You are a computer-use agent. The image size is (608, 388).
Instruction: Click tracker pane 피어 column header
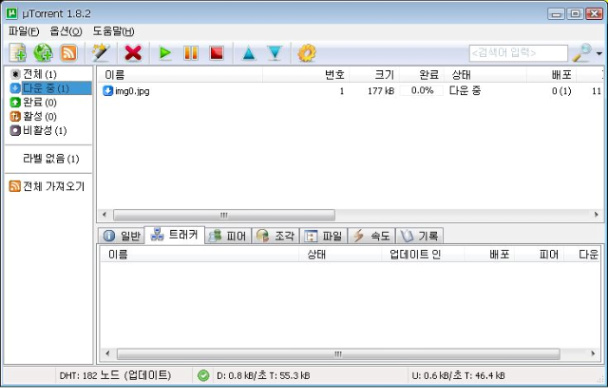(539, 255)
